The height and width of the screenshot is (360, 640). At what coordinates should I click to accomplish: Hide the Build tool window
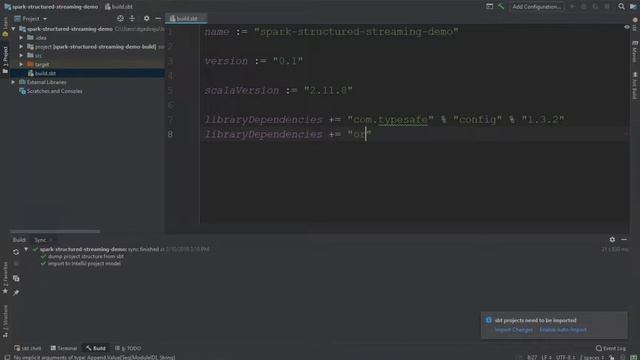pyautogui.click(x=624, y=240)
